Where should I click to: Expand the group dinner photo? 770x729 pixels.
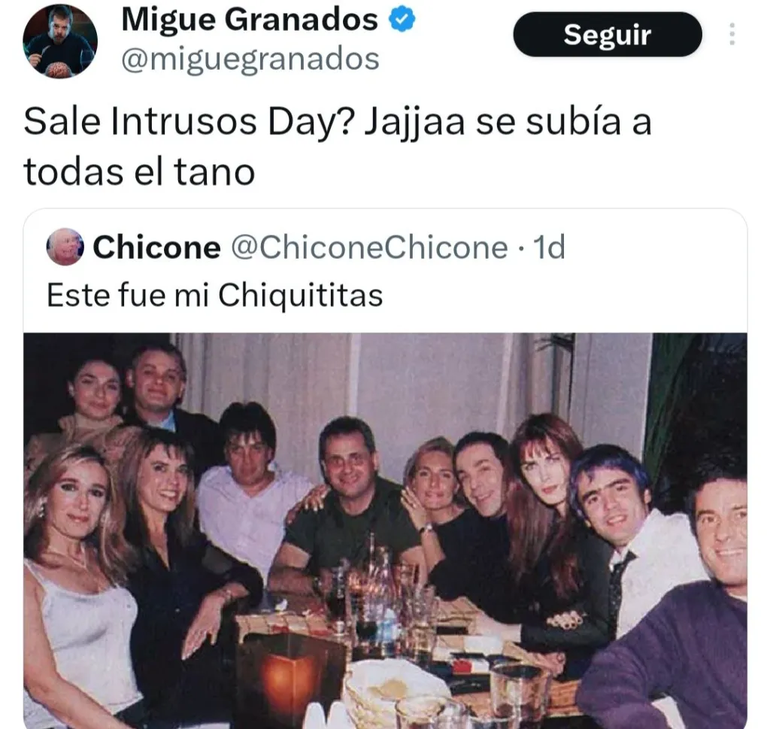pos(385,531)
